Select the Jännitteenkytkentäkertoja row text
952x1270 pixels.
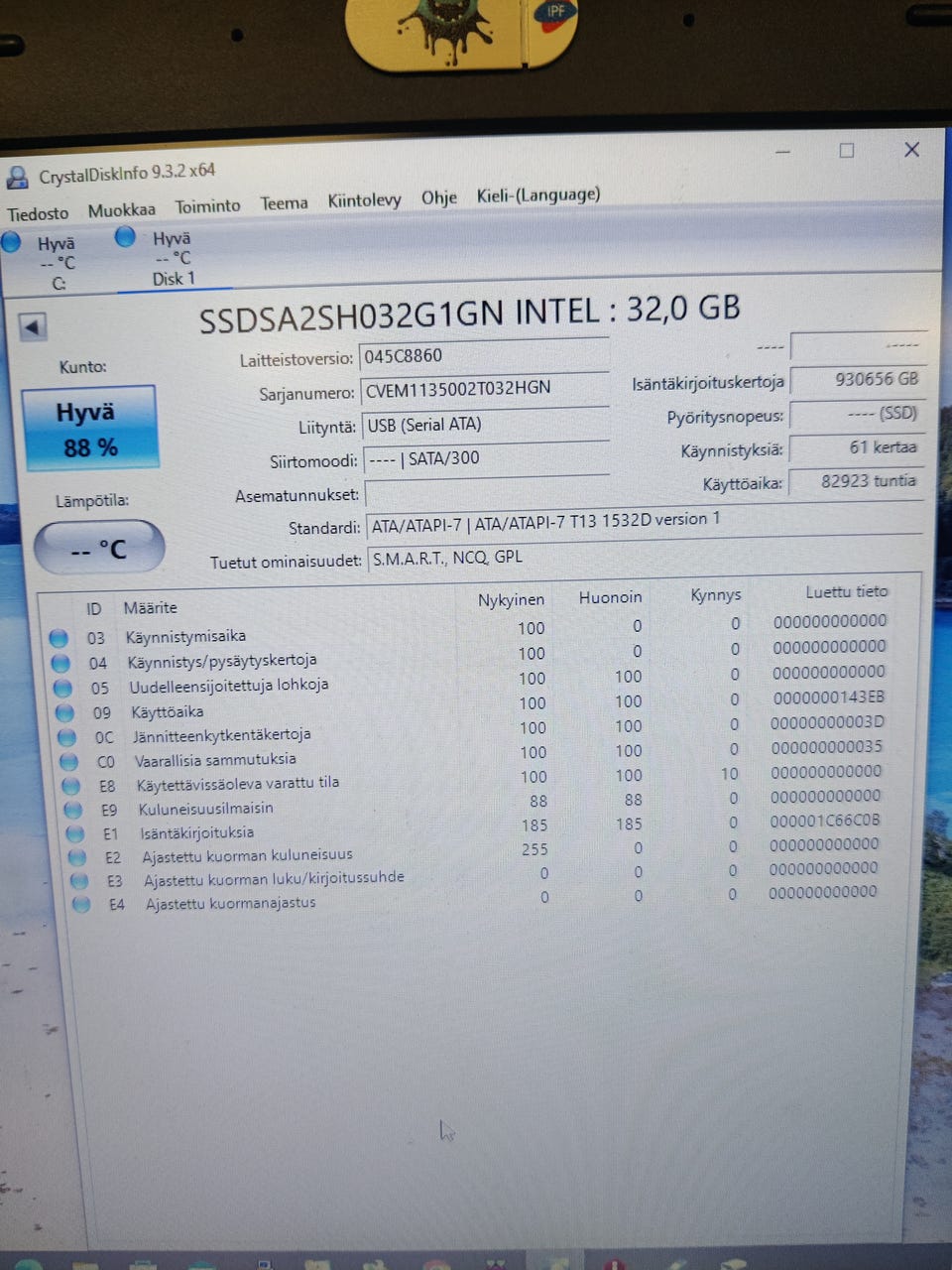(221, 735)
